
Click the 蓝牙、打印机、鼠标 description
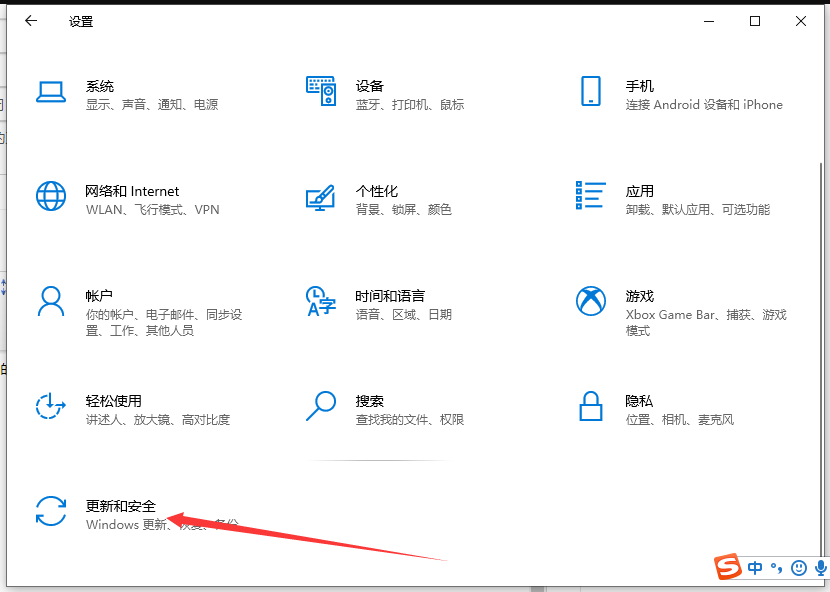[410, 104]
